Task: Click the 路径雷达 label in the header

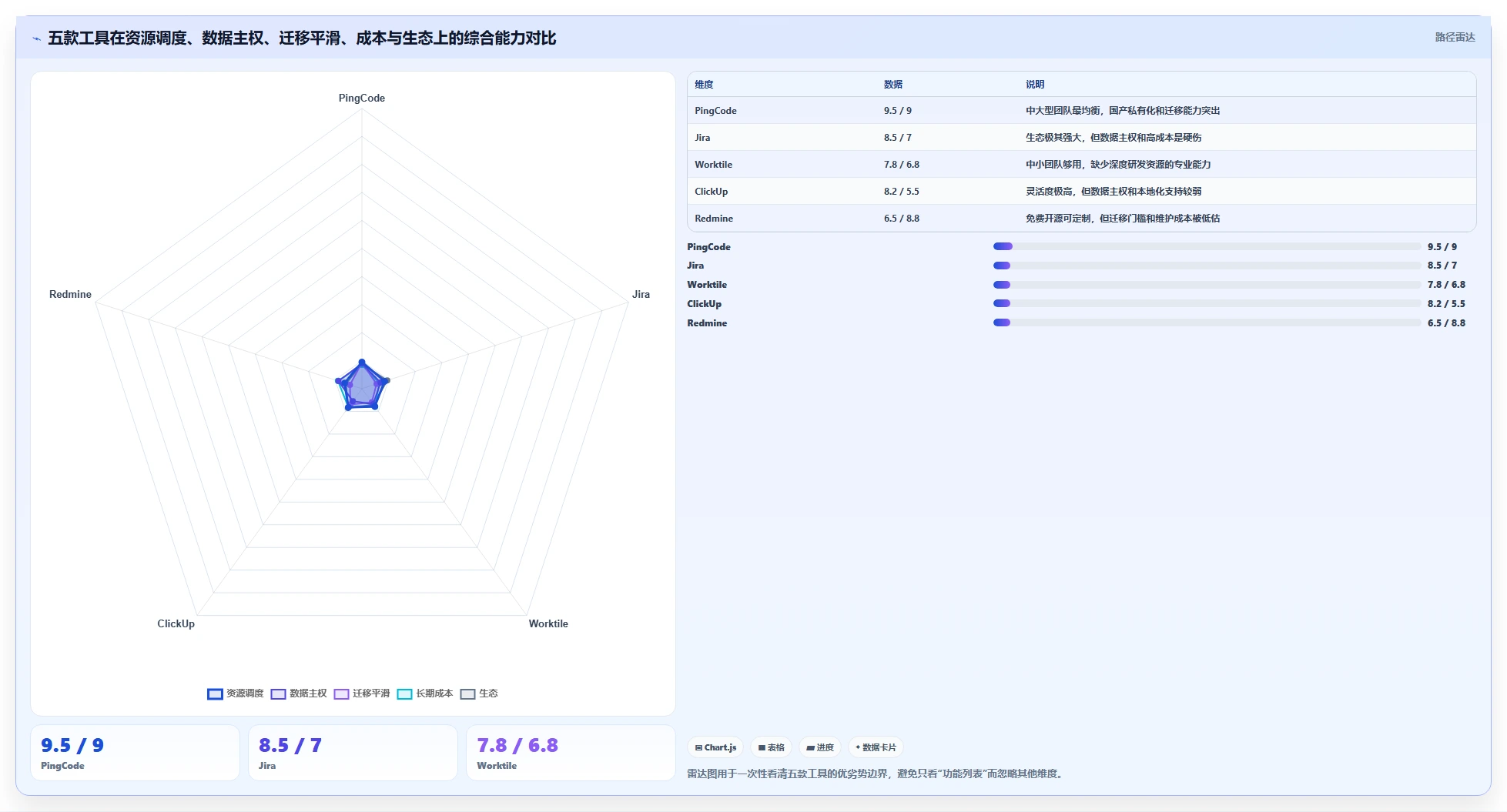Action: pos(1455,37)
